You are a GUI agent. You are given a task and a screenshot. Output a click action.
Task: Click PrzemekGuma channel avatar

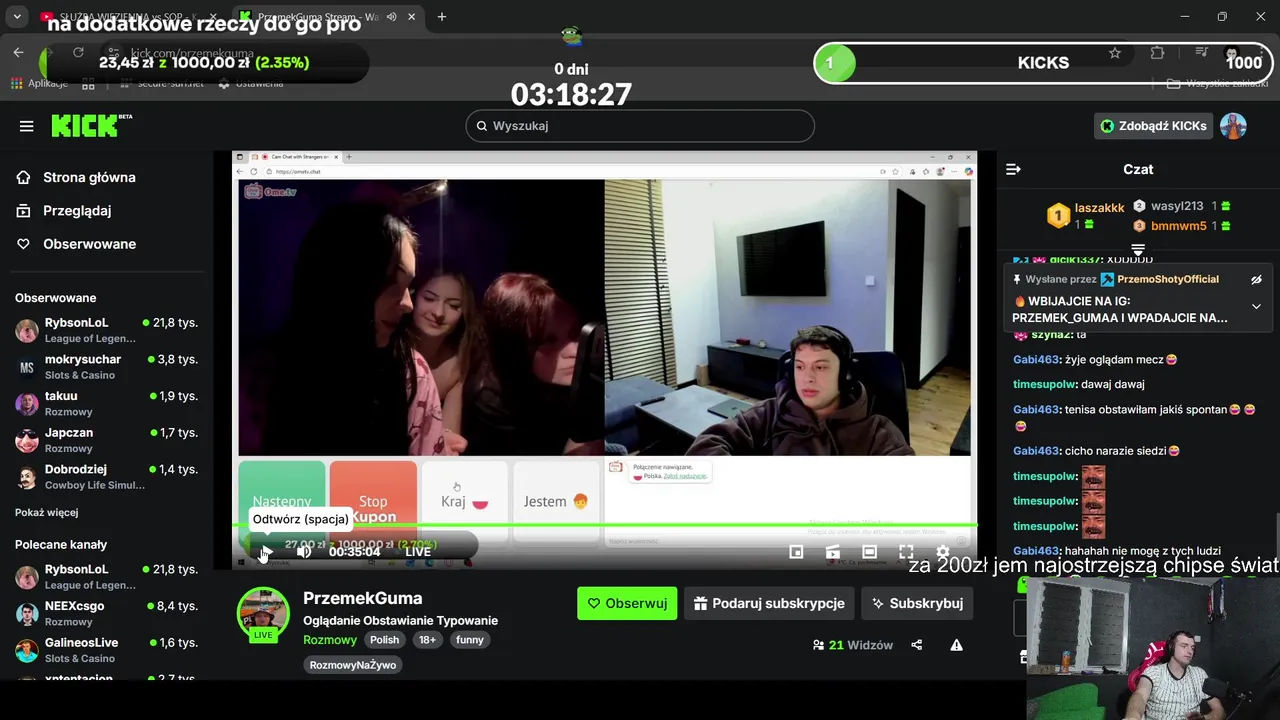point(263,613)
